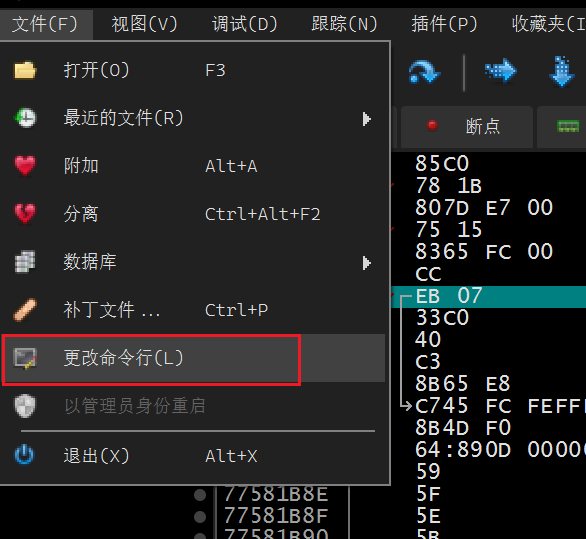This screenshot has height=539, width=586.
Task: Click the blue right-arrow trace toolbar icon
Action: pos(501,70)
